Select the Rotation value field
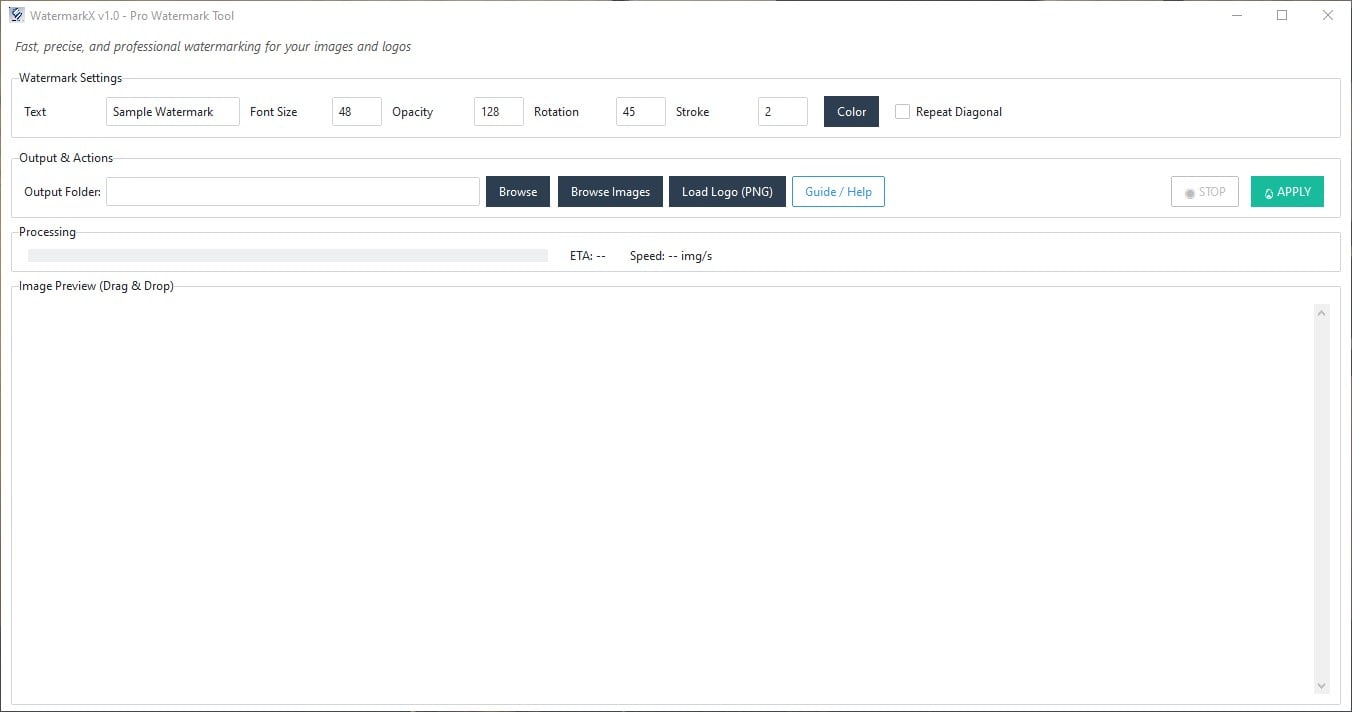 pos(640,111)
